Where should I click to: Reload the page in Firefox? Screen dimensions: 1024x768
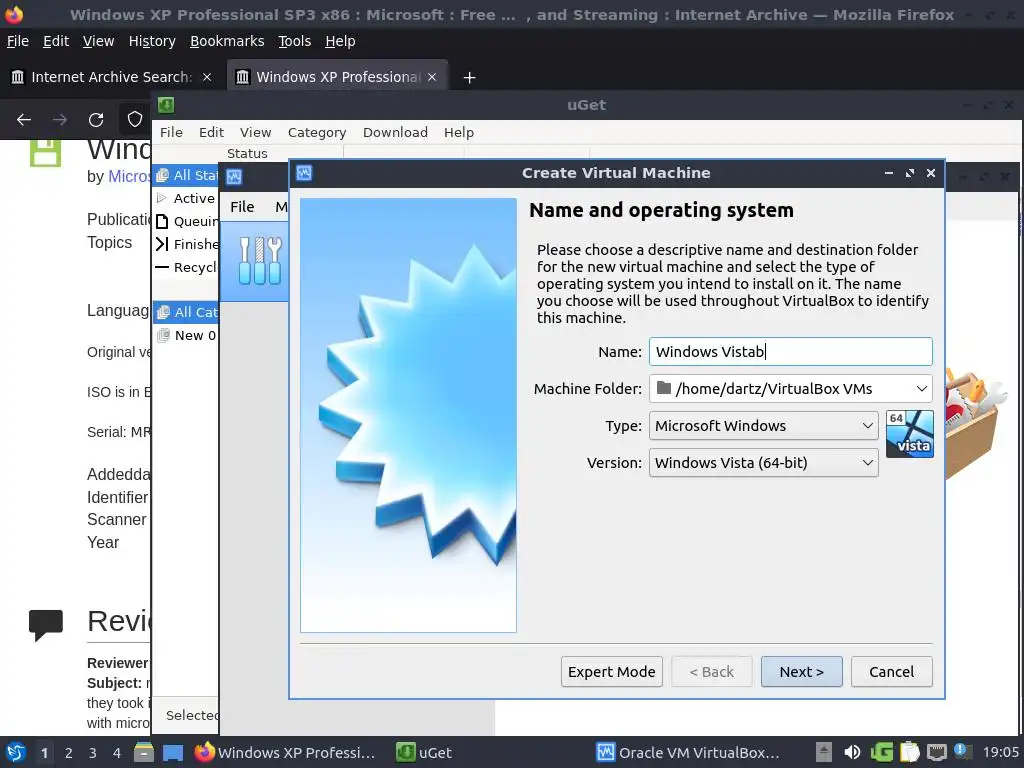click(x=96, y=120)
